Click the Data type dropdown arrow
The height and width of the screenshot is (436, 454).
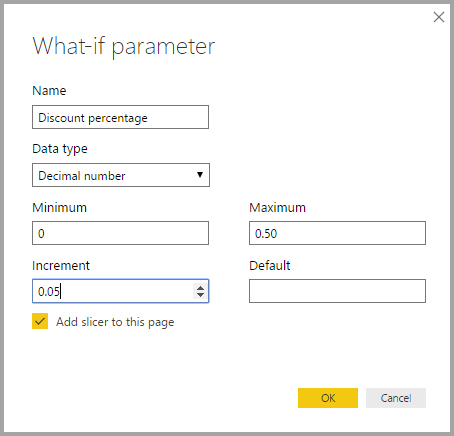(x=200, y=175)
